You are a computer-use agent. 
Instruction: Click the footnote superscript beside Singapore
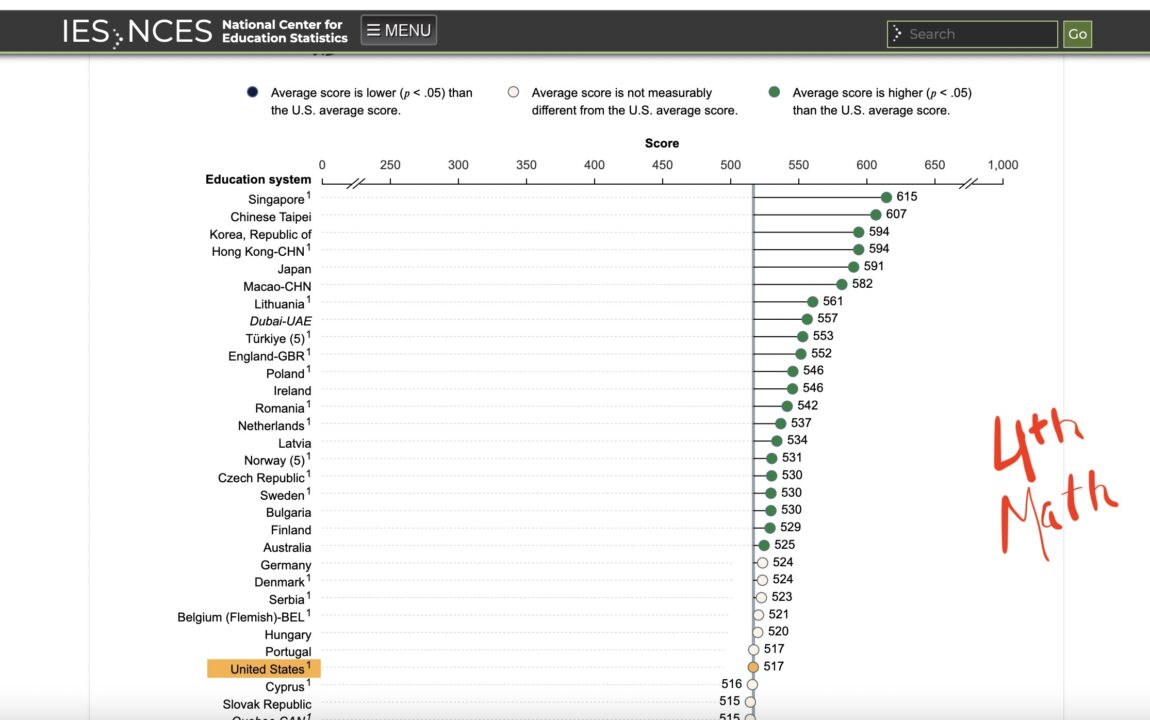(309, 195)
